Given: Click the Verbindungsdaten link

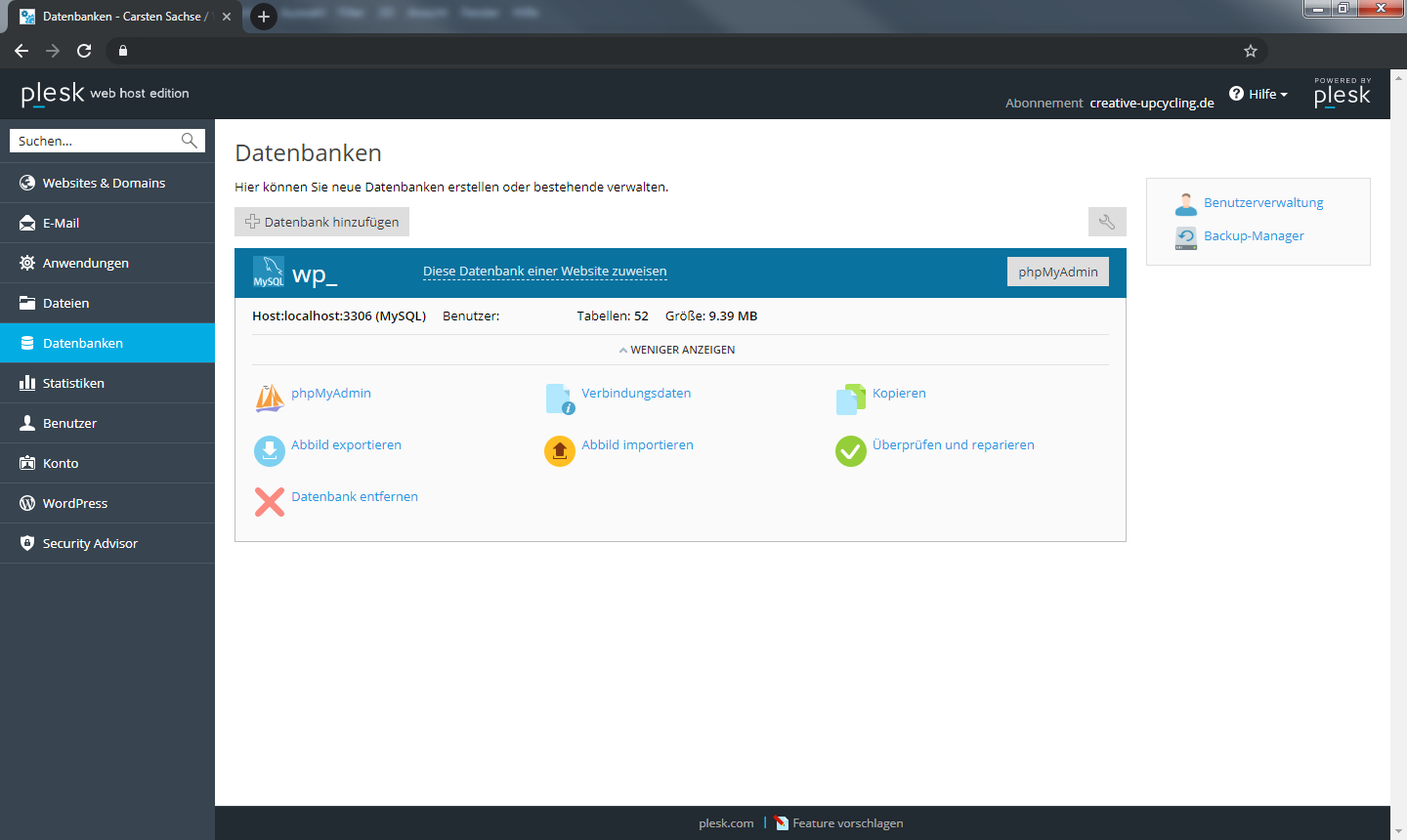Looking at the screenshot, I should (x=636, y=393).
